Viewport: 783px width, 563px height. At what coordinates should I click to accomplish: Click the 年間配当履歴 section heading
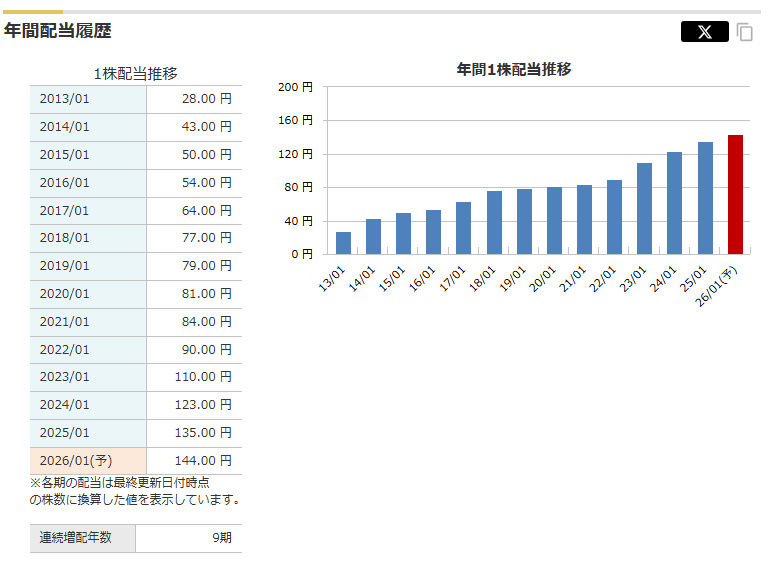tap(58, 31)
